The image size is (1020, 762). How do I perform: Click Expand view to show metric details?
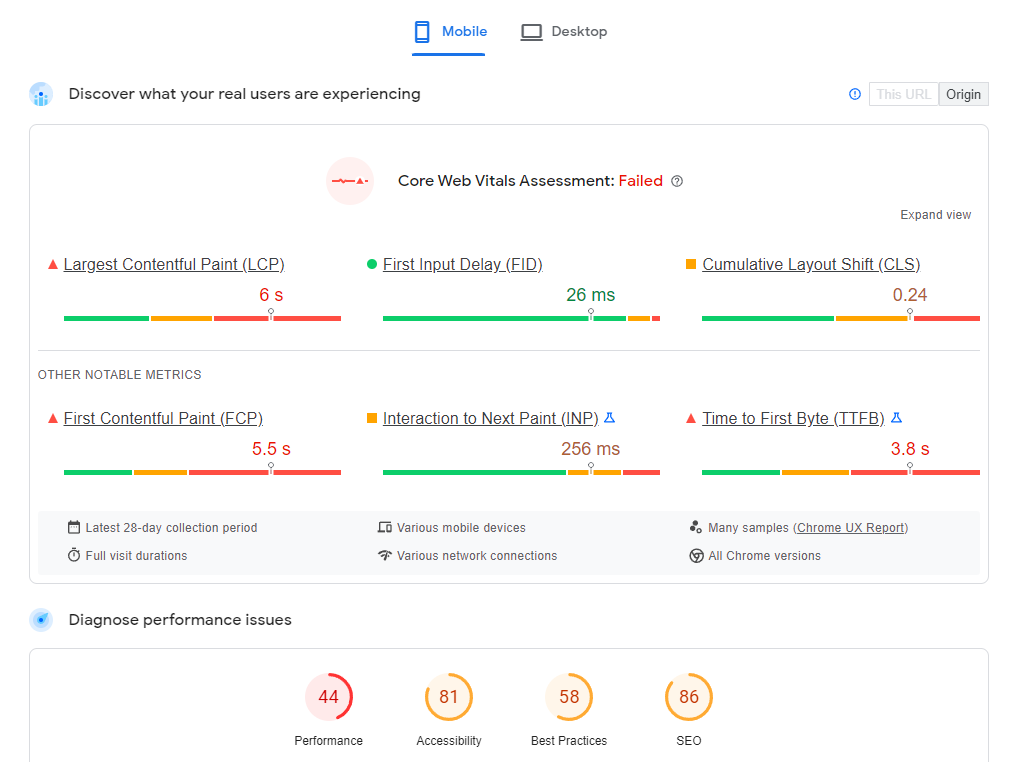[935, 214]
